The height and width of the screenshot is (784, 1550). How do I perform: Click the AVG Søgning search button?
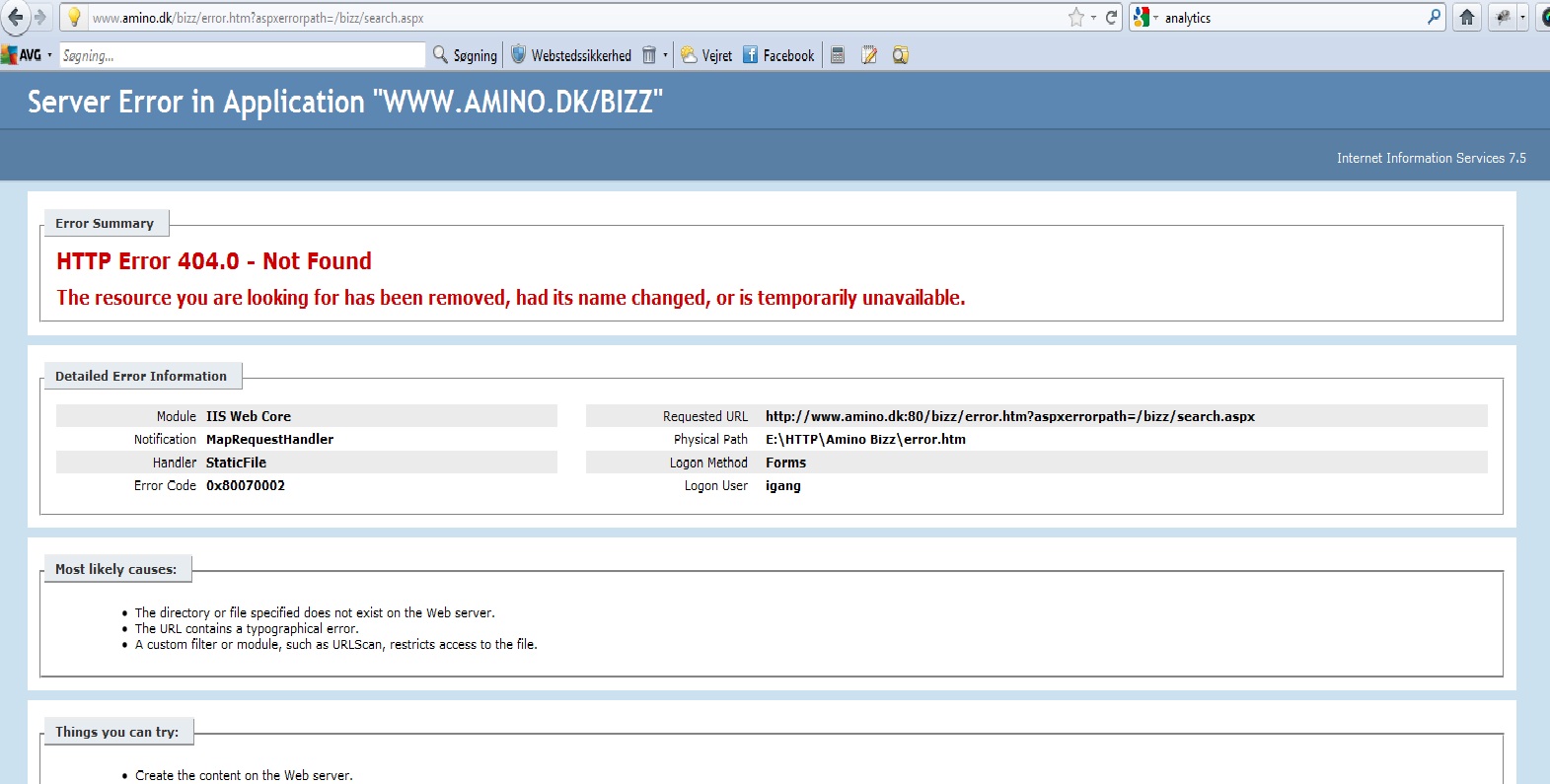coord(465,55)
